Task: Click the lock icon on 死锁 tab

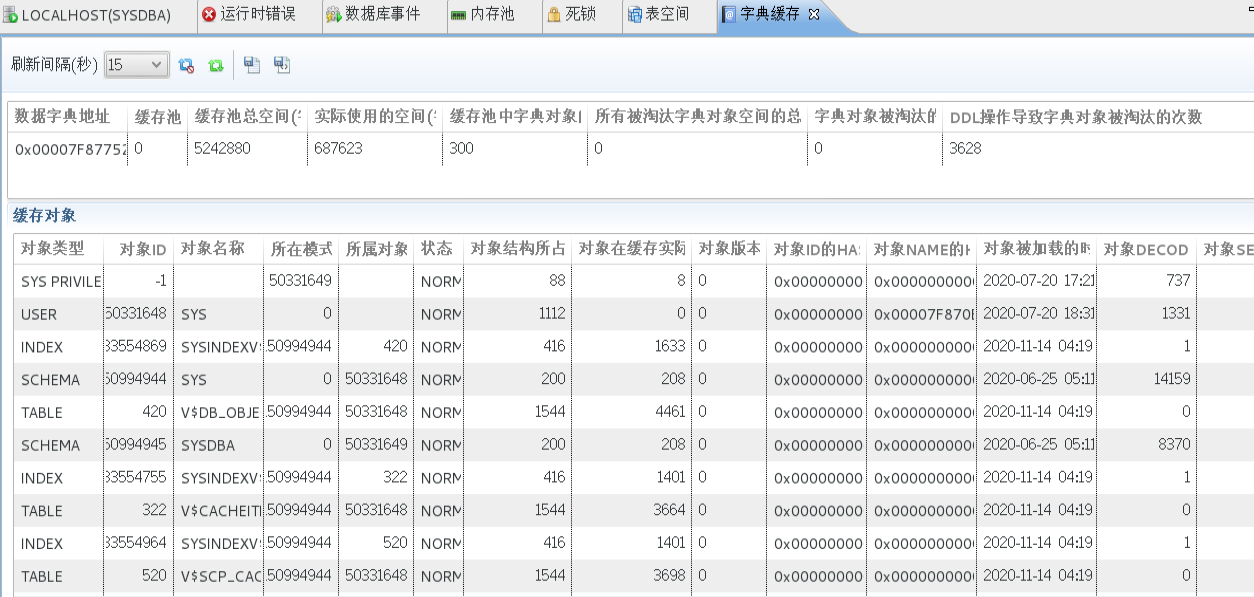Action: (554, 15)
